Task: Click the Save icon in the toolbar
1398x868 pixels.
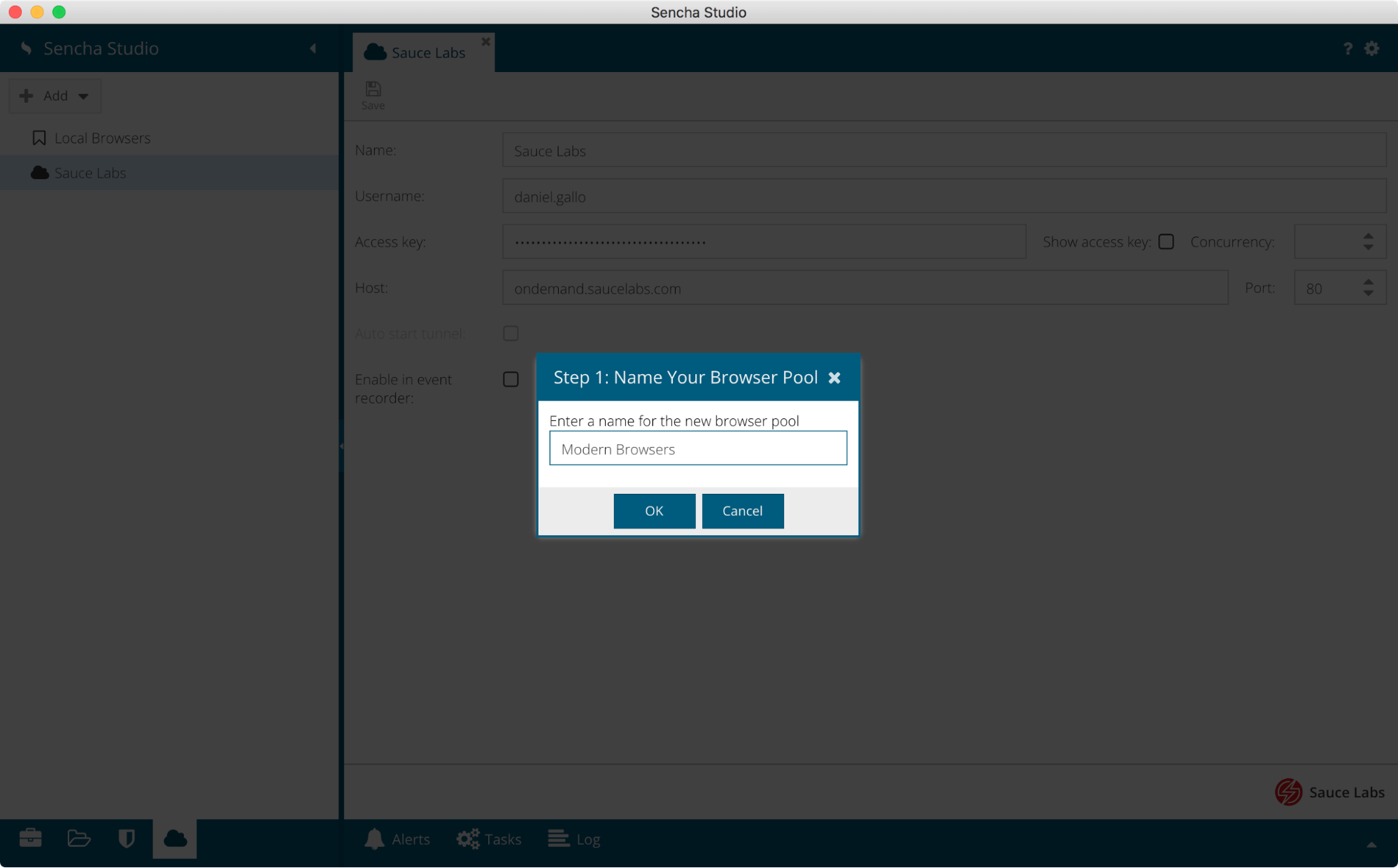Action: 373,95
